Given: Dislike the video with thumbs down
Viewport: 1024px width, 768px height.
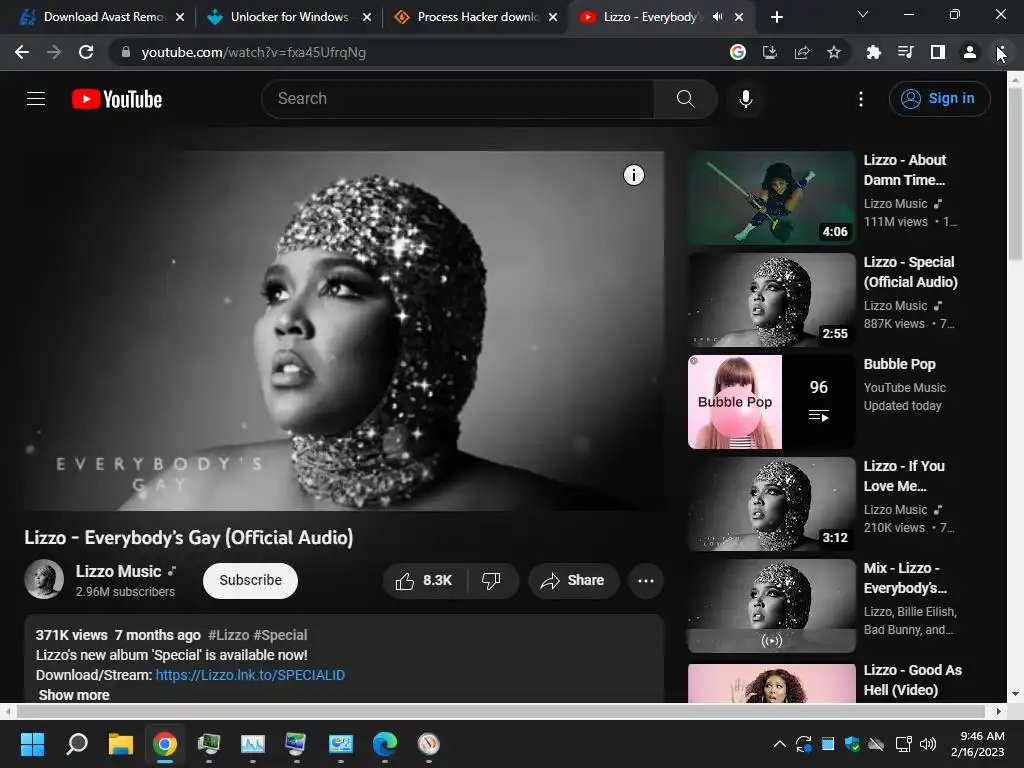Looking at the screenshot, I should click(x=491, y=581).
